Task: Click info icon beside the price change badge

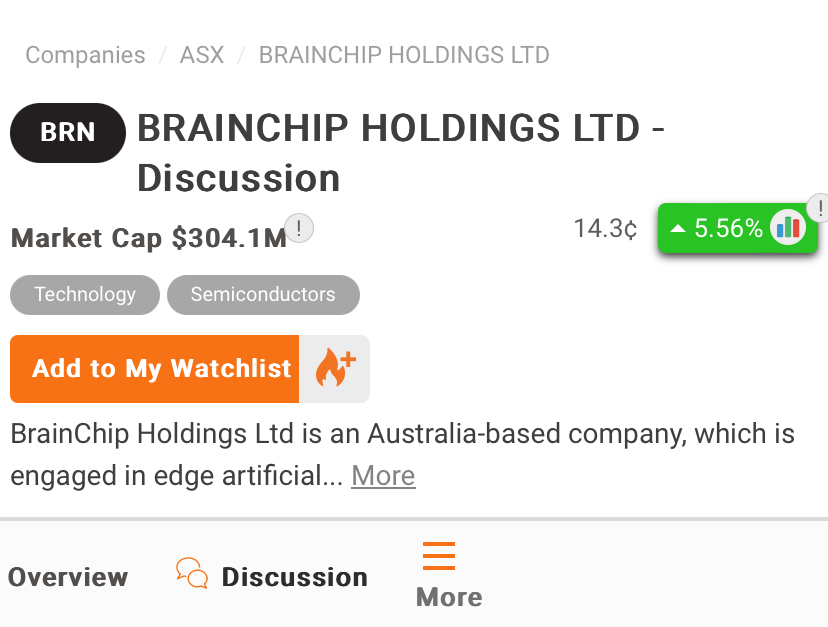Action: [819, 207]
